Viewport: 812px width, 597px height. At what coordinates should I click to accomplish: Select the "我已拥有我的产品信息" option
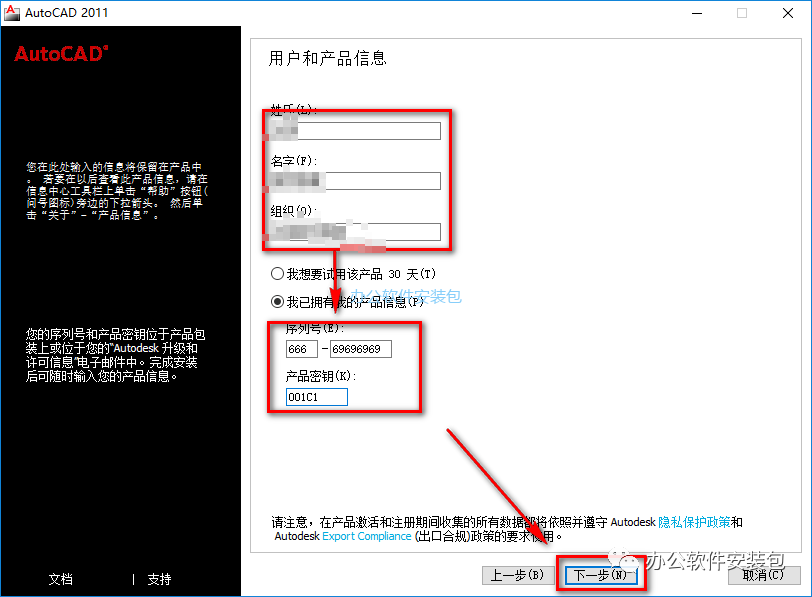[276, 303]
